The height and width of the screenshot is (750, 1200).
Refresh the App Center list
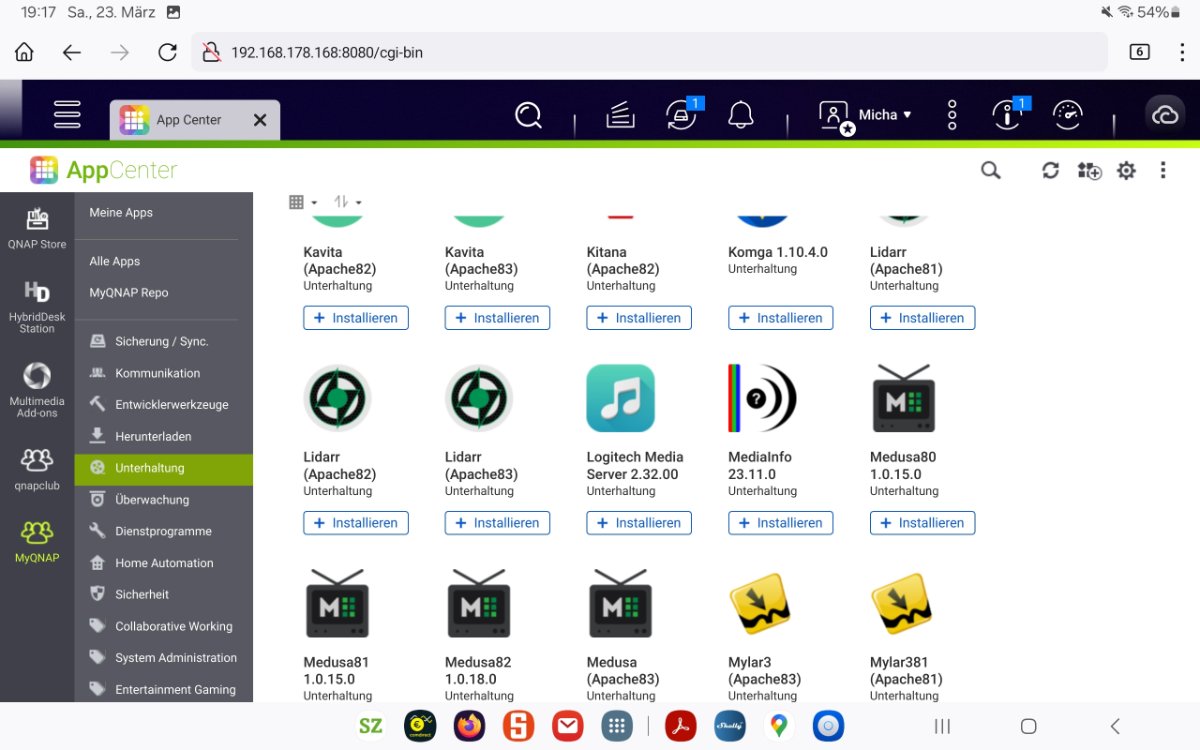click(x=1050, y=171)
